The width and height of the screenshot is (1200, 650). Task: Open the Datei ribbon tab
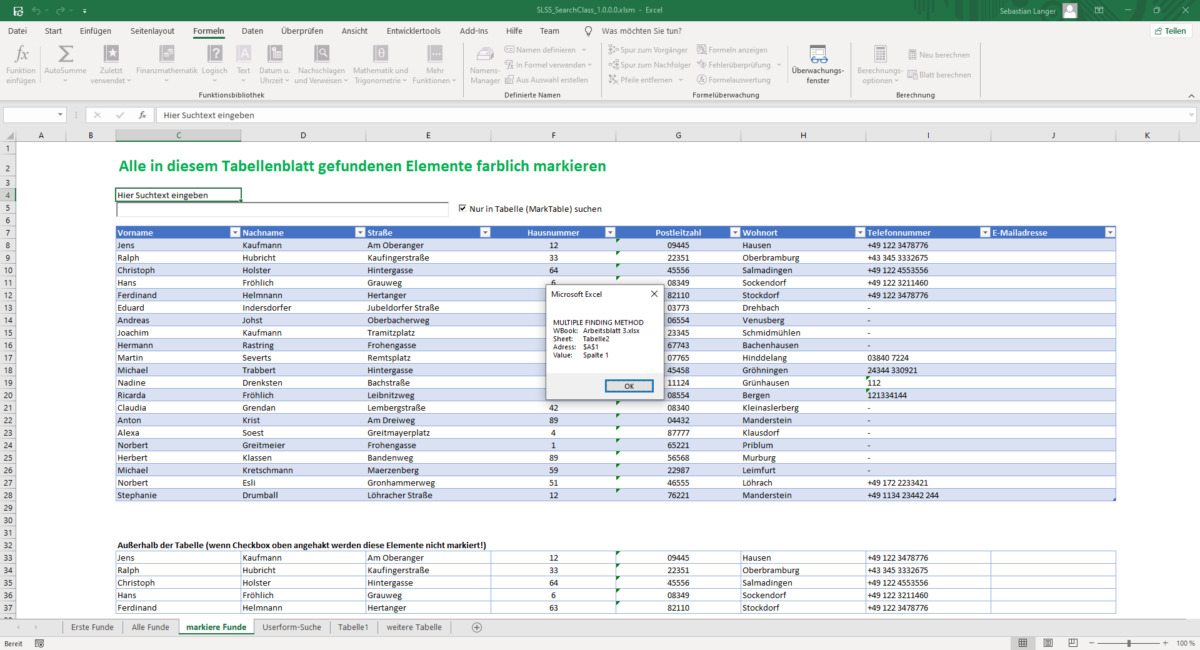(x=18, y=31)
